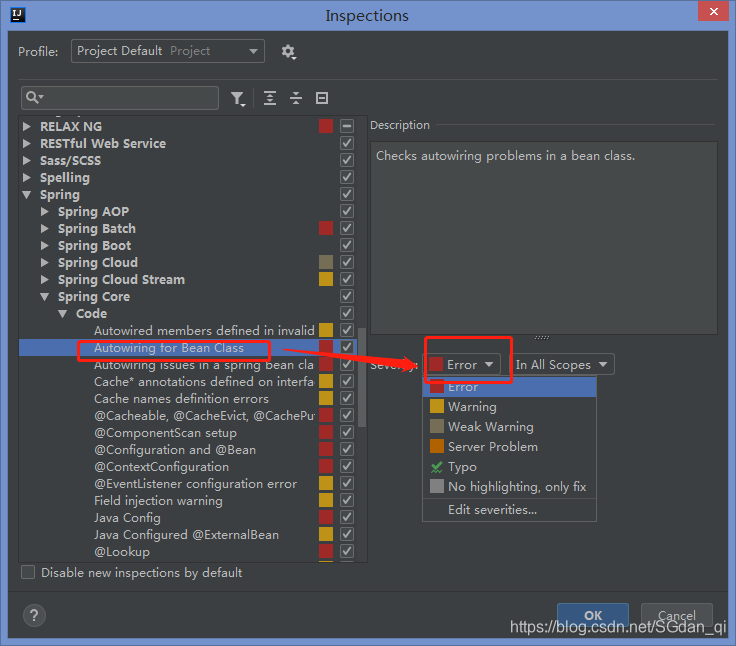
Task: Click the Reset to Empty square icon
Action: [322, 98]
